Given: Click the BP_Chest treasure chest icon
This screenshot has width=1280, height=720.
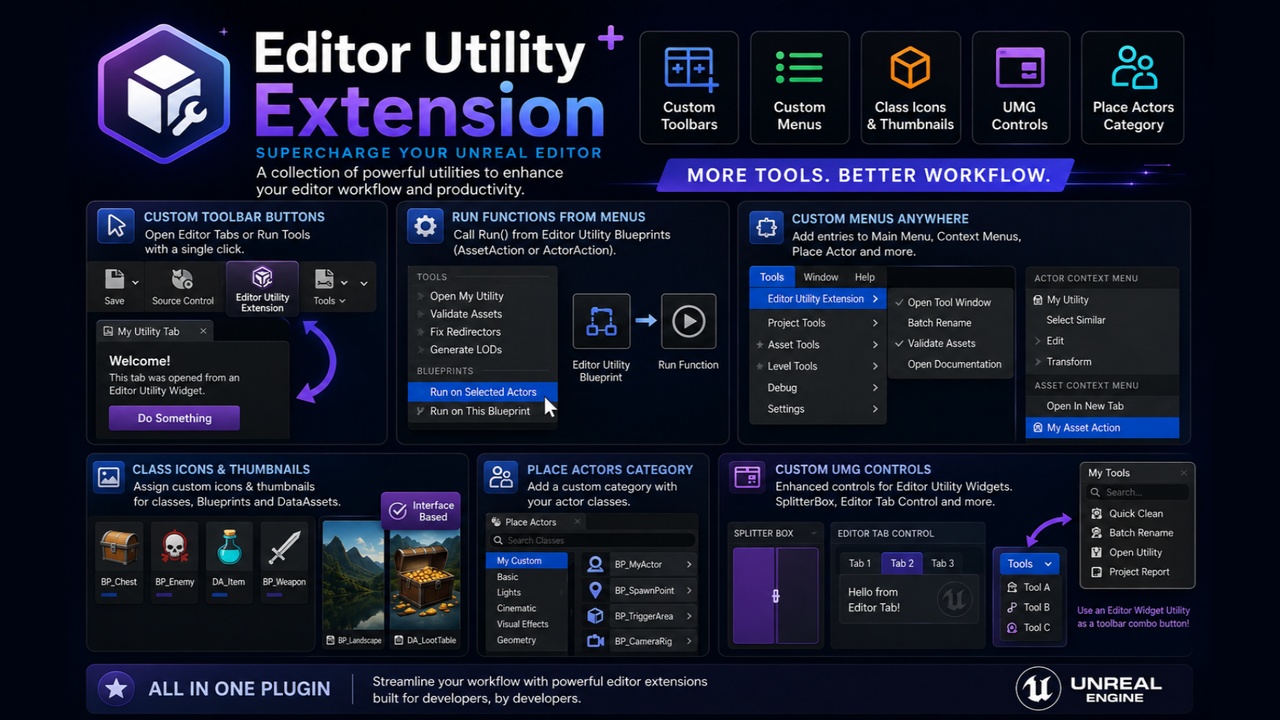Looking at the screenshot, I should click(119, 548).
